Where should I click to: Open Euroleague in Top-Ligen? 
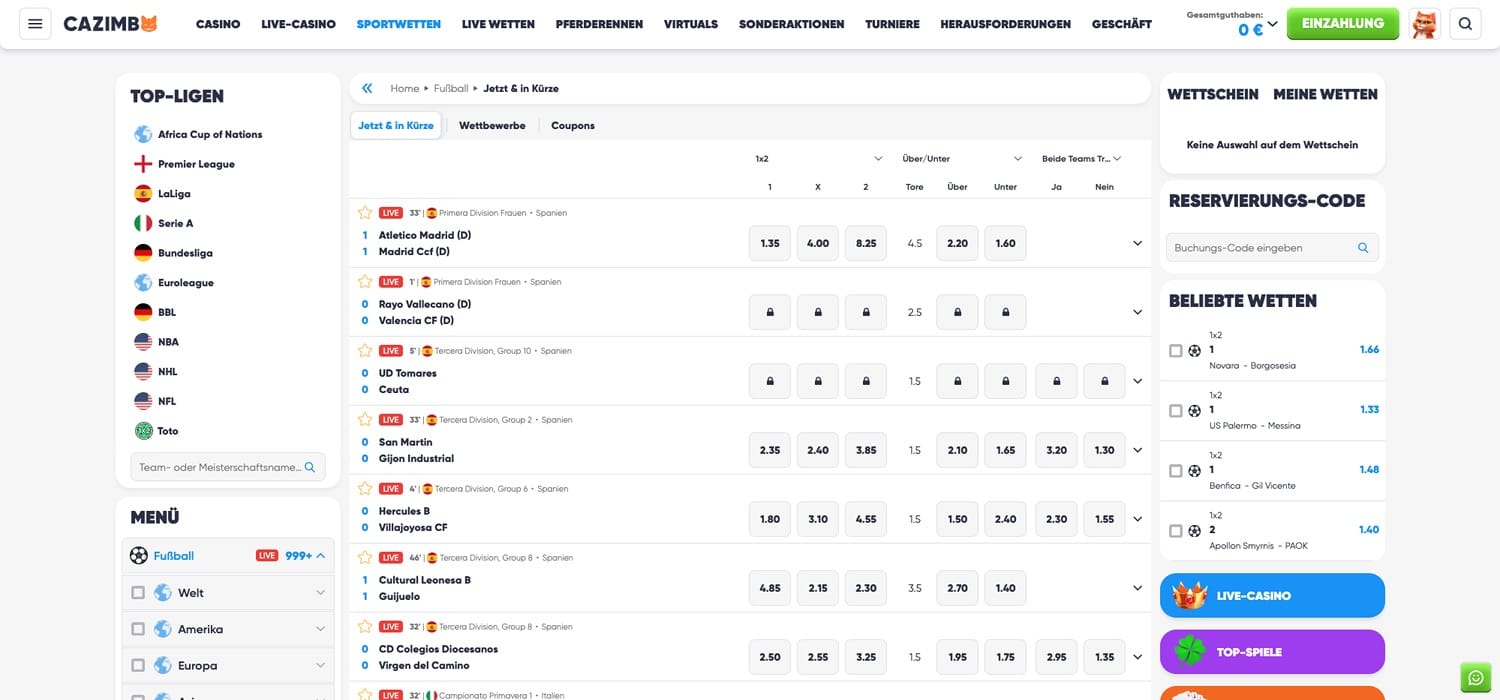[186, 283]
